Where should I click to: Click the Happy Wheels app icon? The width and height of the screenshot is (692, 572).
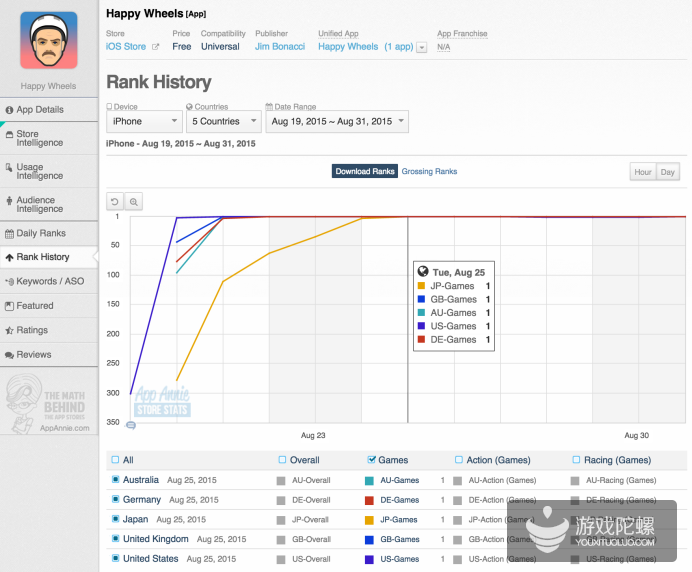pyautogui.click(x=48, y=40)
